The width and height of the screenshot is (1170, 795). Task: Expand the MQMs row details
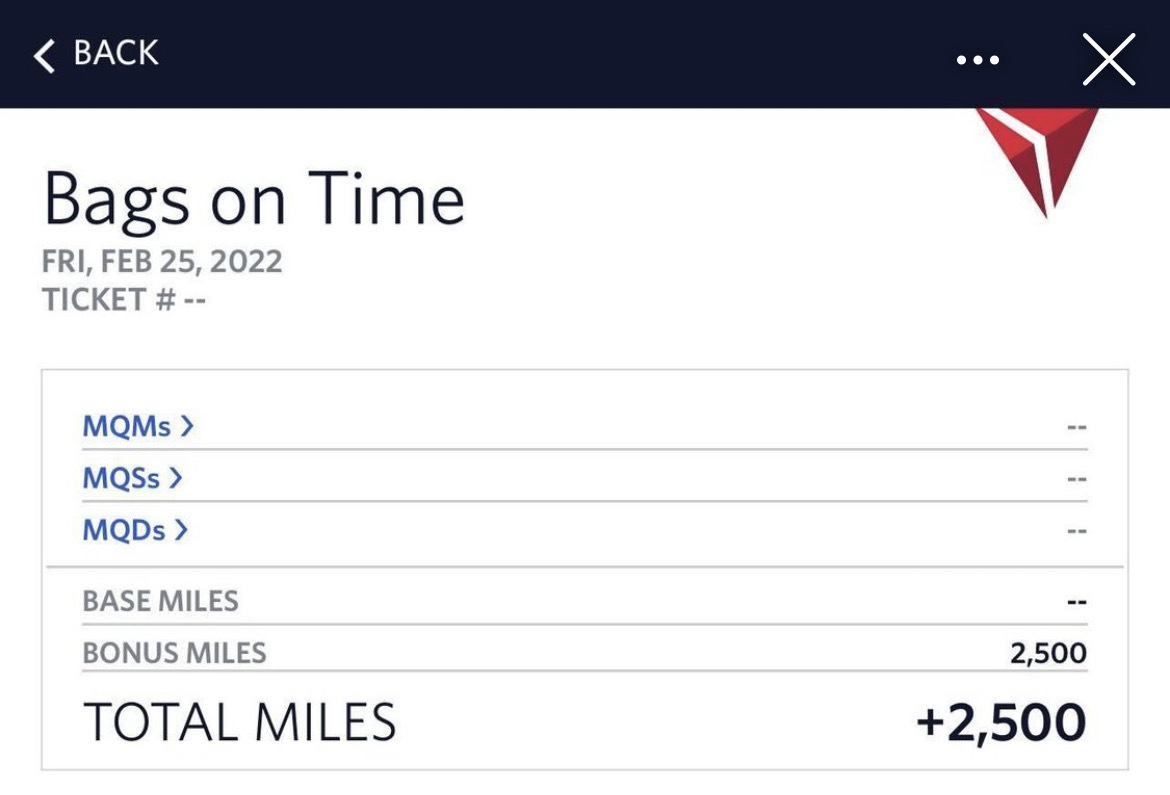(140, 425)
